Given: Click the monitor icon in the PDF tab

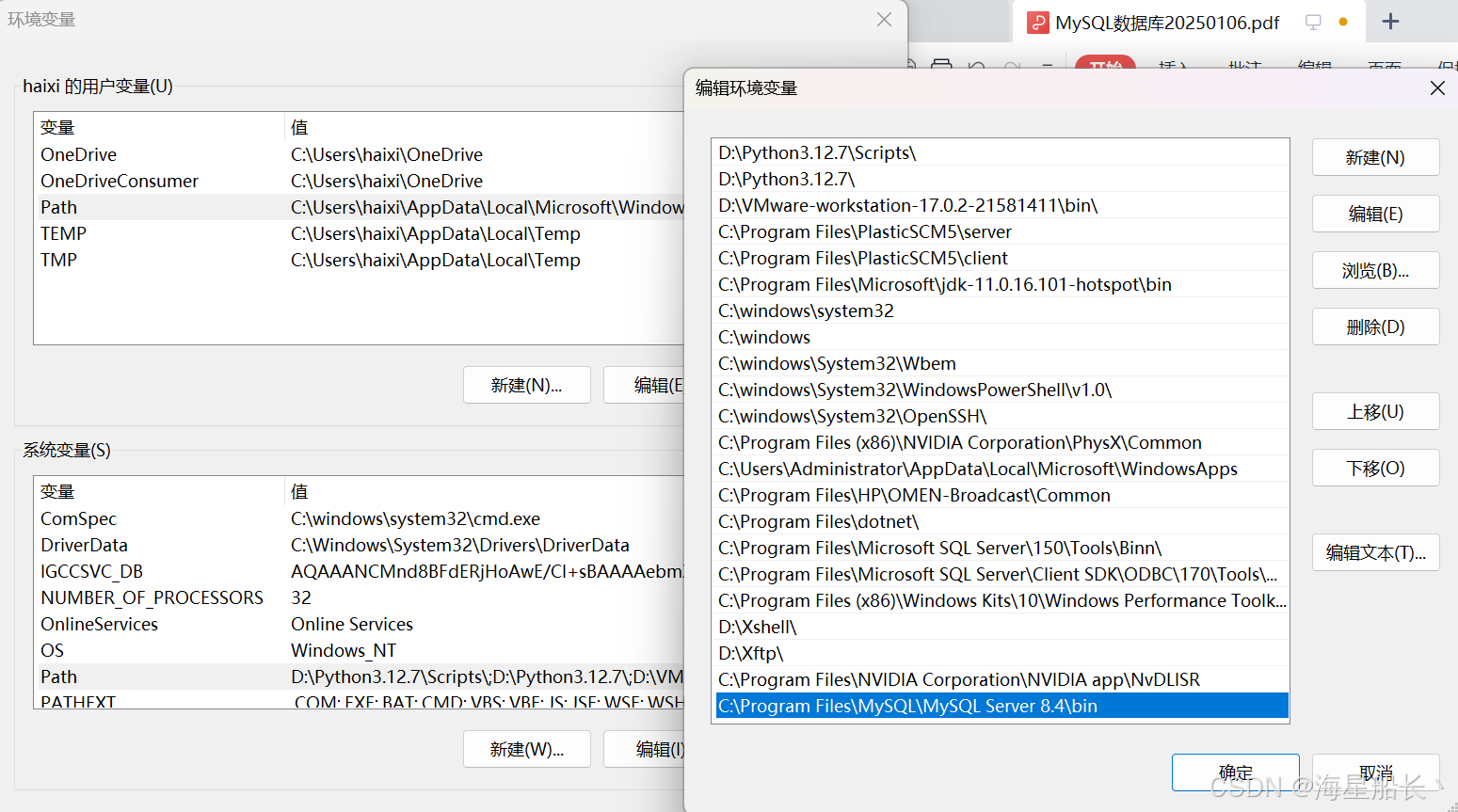Looking at the screenshot, I should [x=1313, y=22].
